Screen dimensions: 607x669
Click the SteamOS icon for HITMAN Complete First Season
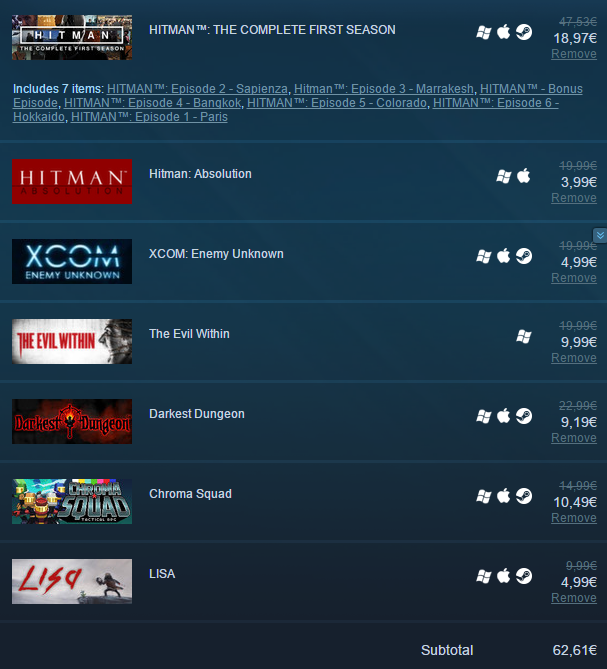524,32
